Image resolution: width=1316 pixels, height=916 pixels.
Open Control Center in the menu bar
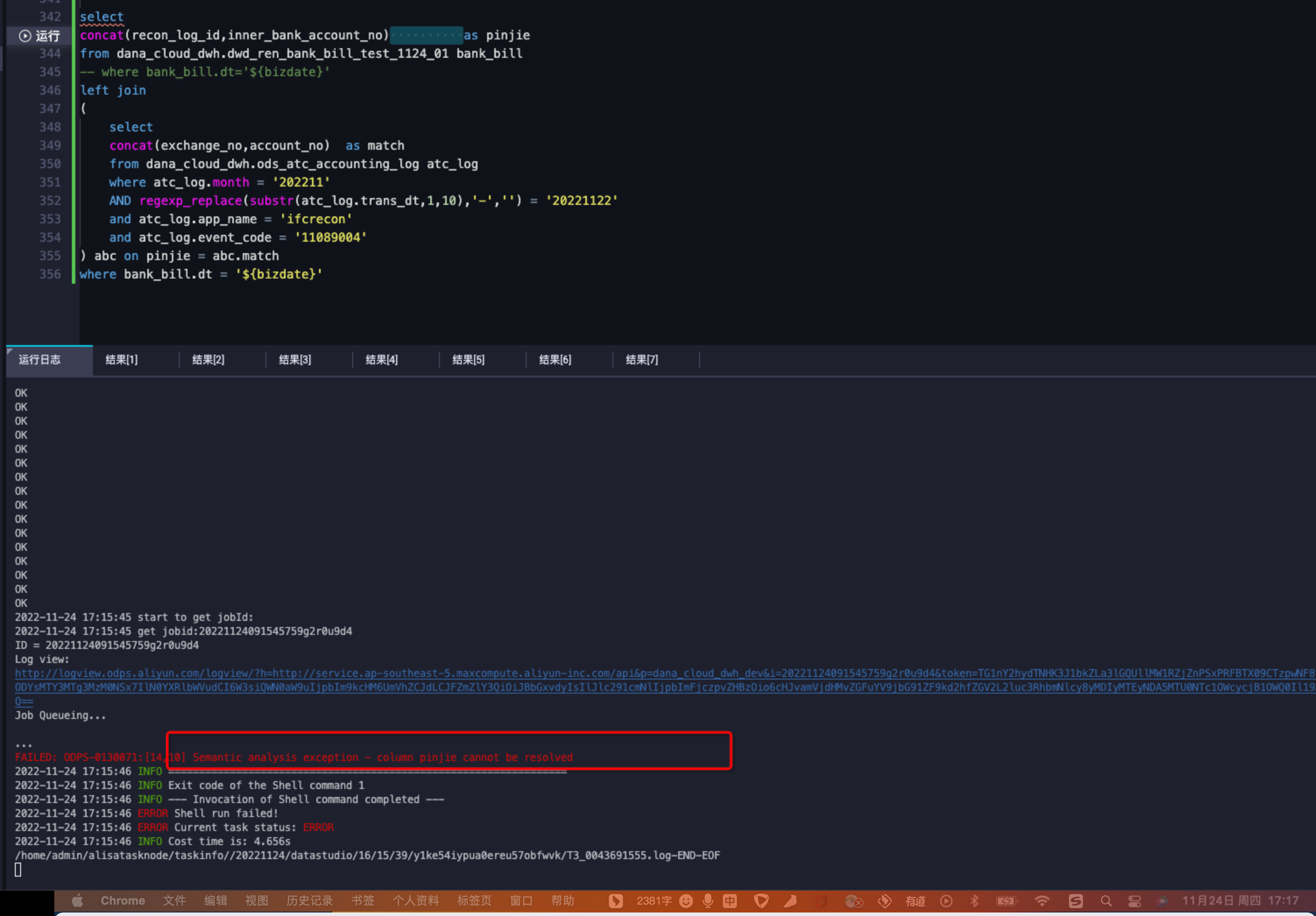pos(1134,901)
